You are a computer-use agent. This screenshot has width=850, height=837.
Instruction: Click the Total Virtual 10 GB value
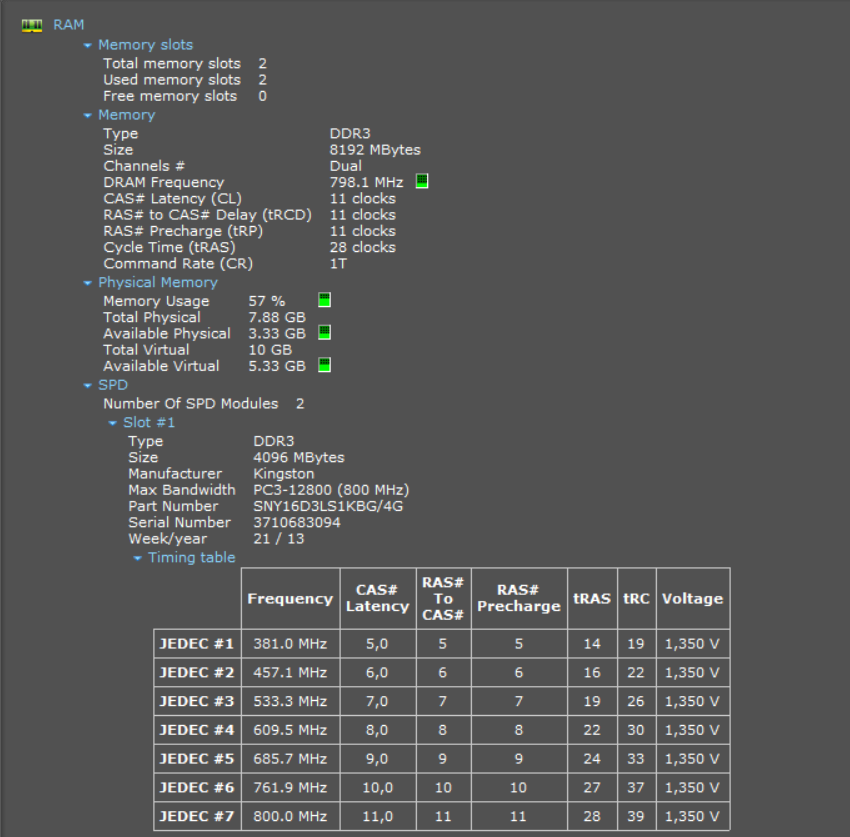270,350
